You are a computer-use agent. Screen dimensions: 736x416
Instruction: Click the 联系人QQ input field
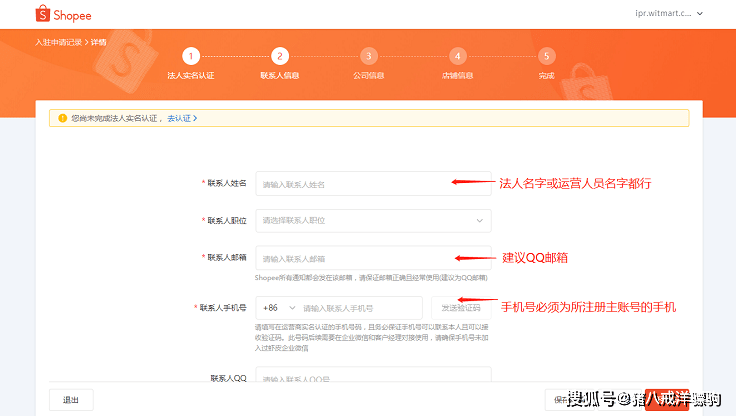[x=373, y=379]
